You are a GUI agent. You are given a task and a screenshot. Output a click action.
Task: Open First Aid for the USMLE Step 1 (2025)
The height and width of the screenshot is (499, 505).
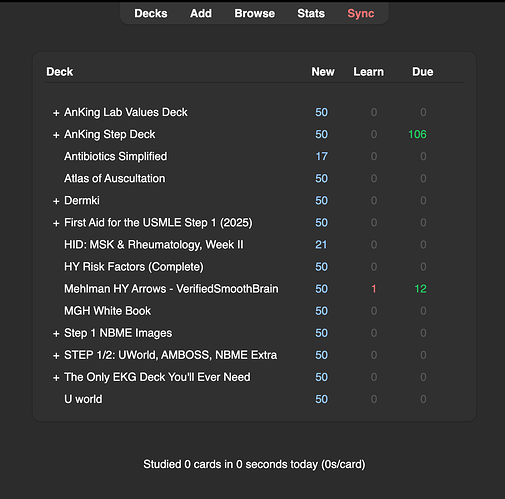(158, 223)
